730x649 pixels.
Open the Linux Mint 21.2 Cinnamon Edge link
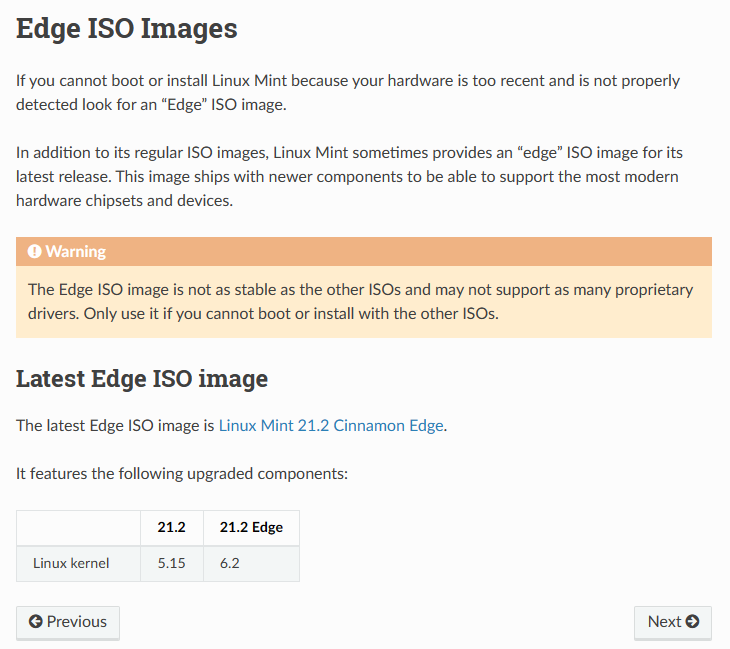click(331, 426)
